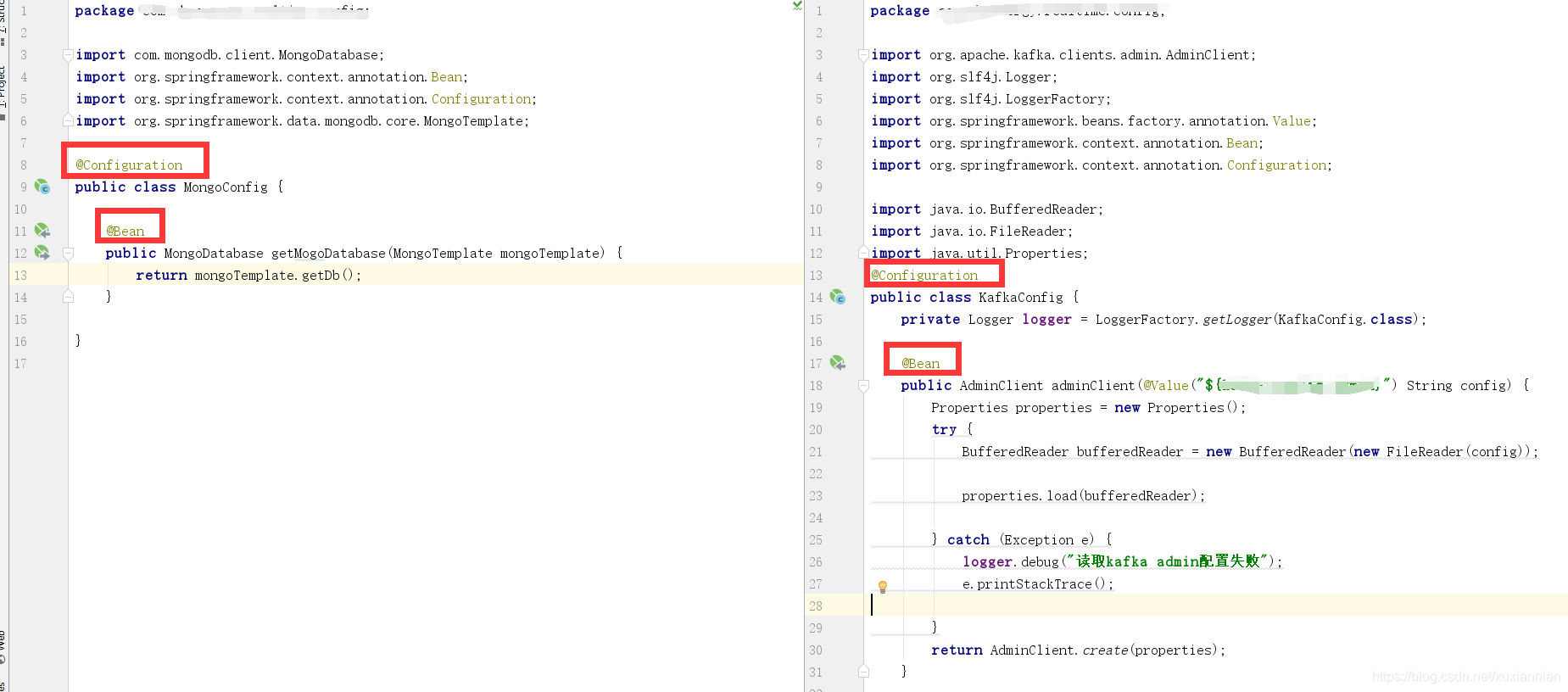Click the @Bean annotation in KafkaConfig
The image size is (1568, 692).
click(x=920, y=364)
